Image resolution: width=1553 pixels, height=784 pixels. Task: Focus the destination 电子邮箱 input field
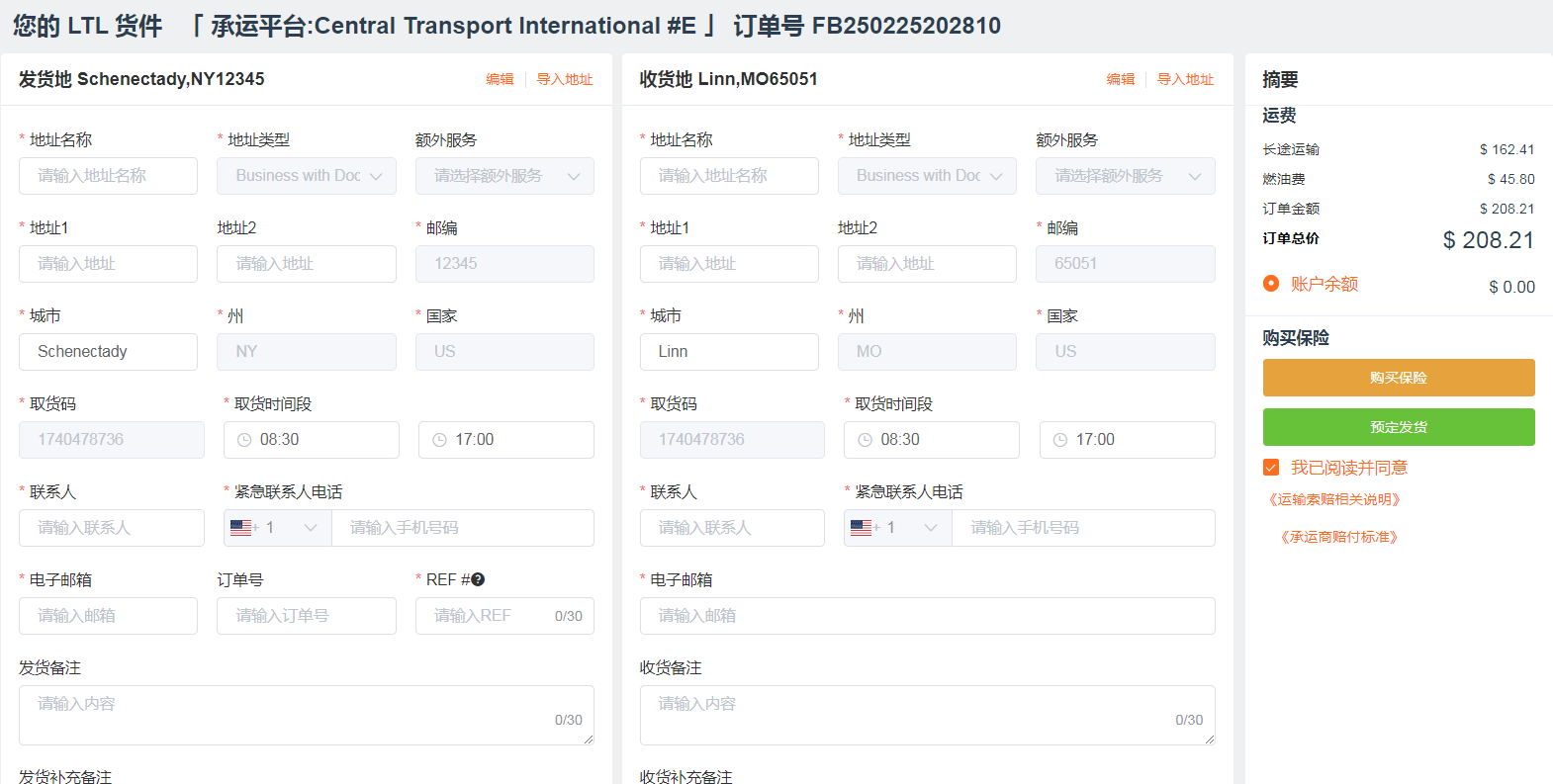click(928, 616)
